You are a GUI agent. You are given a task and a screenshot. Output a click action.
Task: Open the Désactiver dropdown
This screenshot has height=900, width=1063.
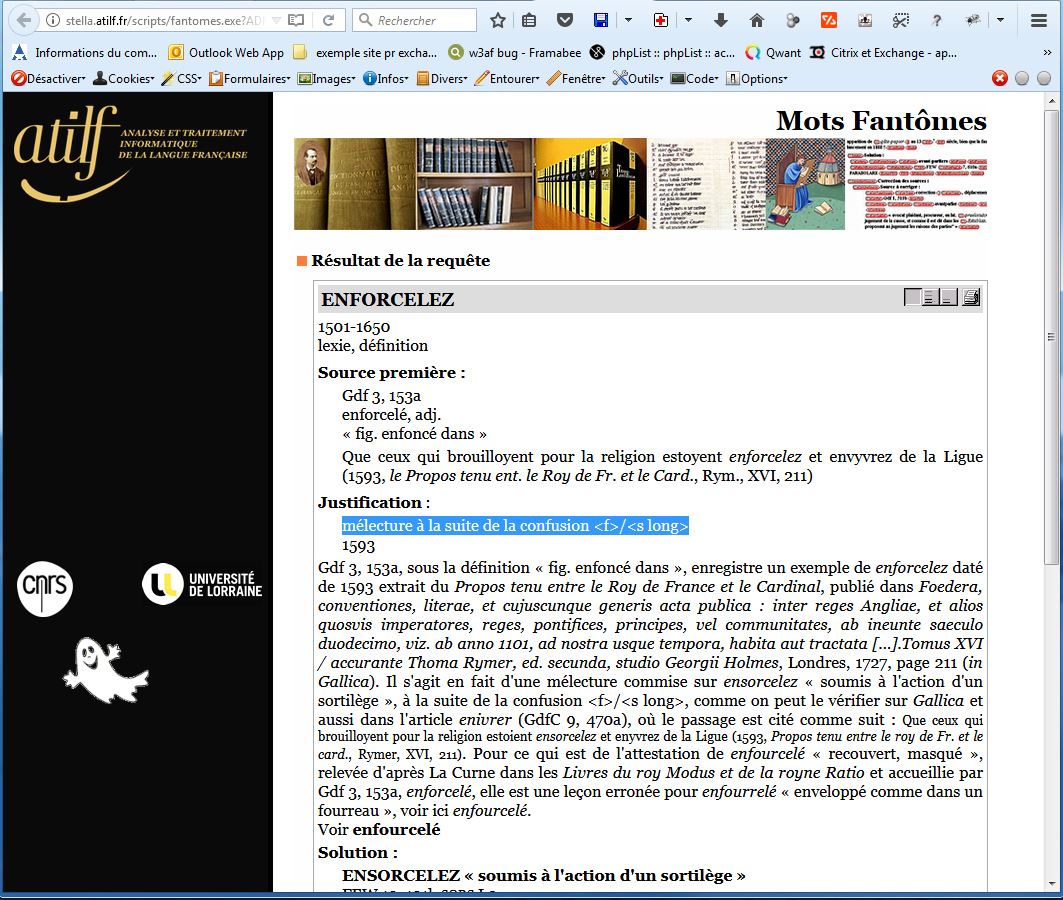point(48,78)
